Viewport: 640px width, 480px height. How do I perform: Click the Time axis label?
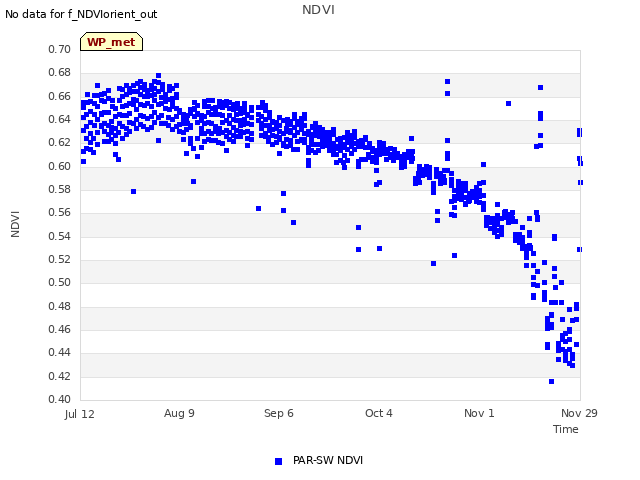565,429
